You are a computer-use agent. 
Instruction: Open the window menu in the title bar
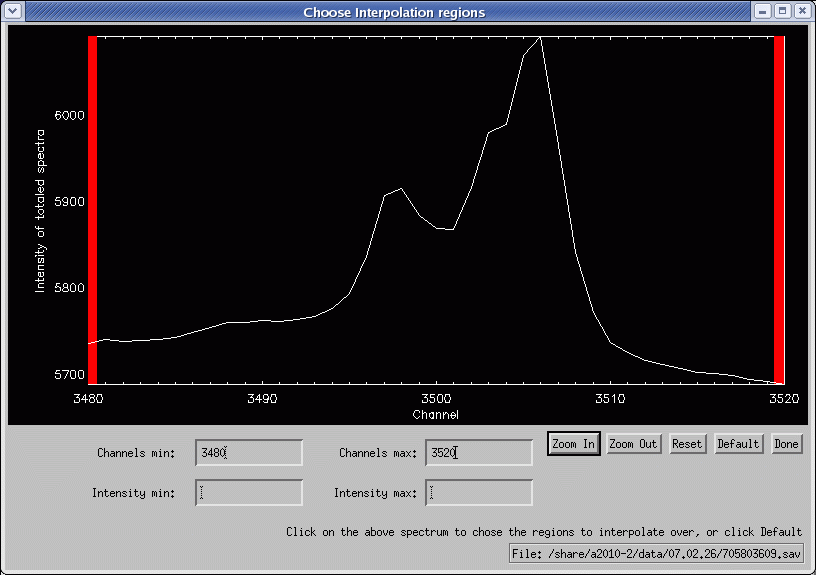[x=13, y=12]
